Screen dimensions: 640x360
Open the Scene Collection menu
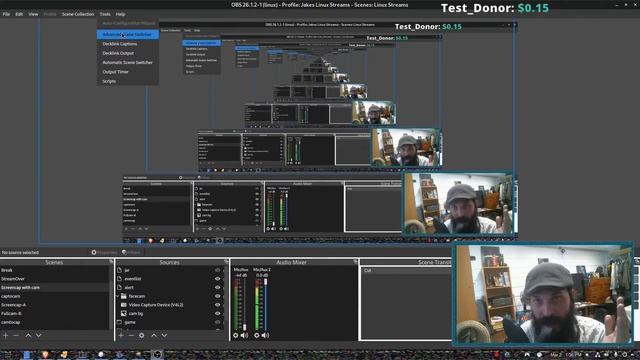(x=78, y=14)
